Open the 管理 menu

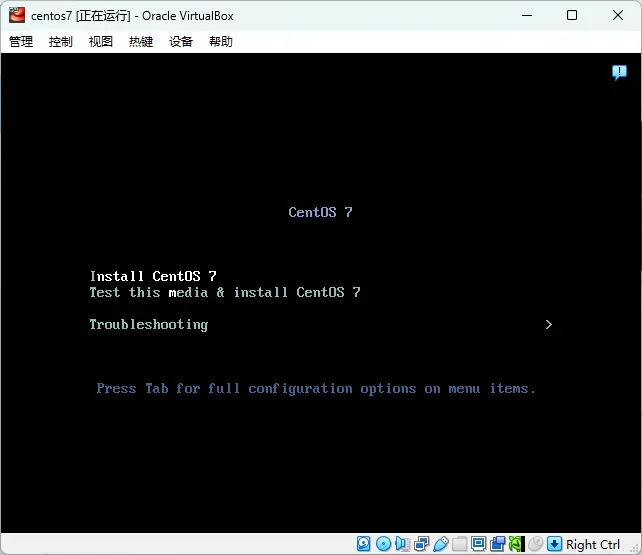coord(21,41)
